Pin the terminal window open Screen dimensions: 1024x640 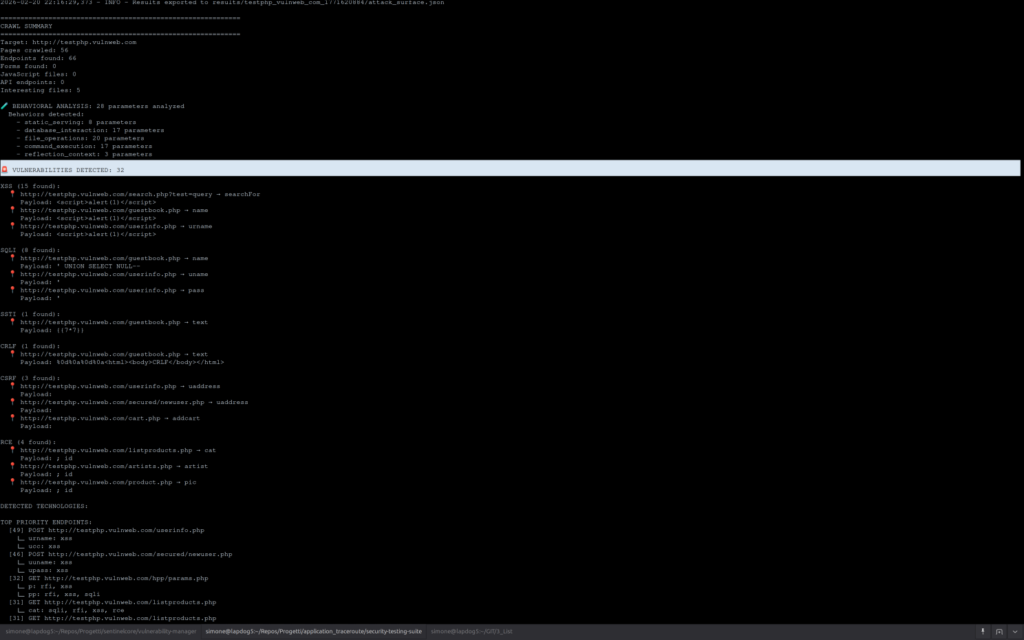click(x=982, y=632)
